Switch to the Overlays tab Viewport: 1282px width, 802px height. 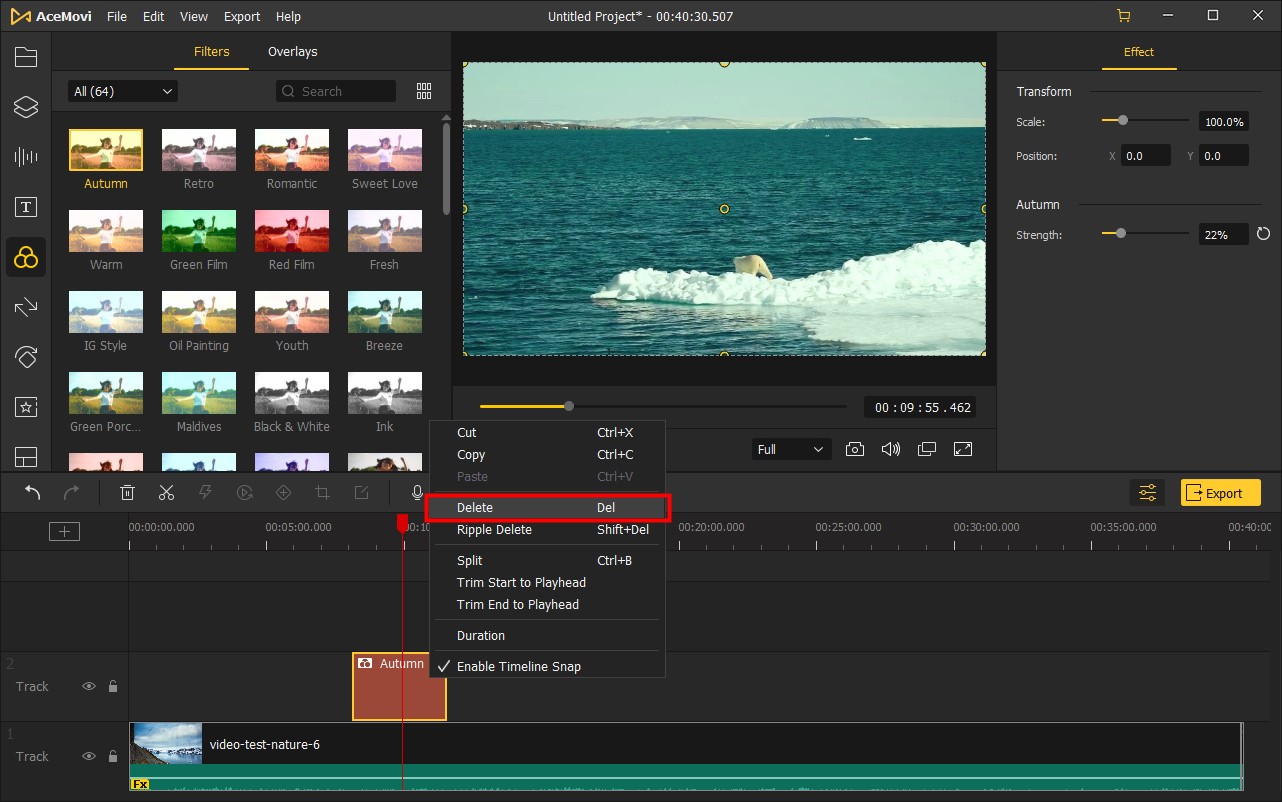pos(292,52)
